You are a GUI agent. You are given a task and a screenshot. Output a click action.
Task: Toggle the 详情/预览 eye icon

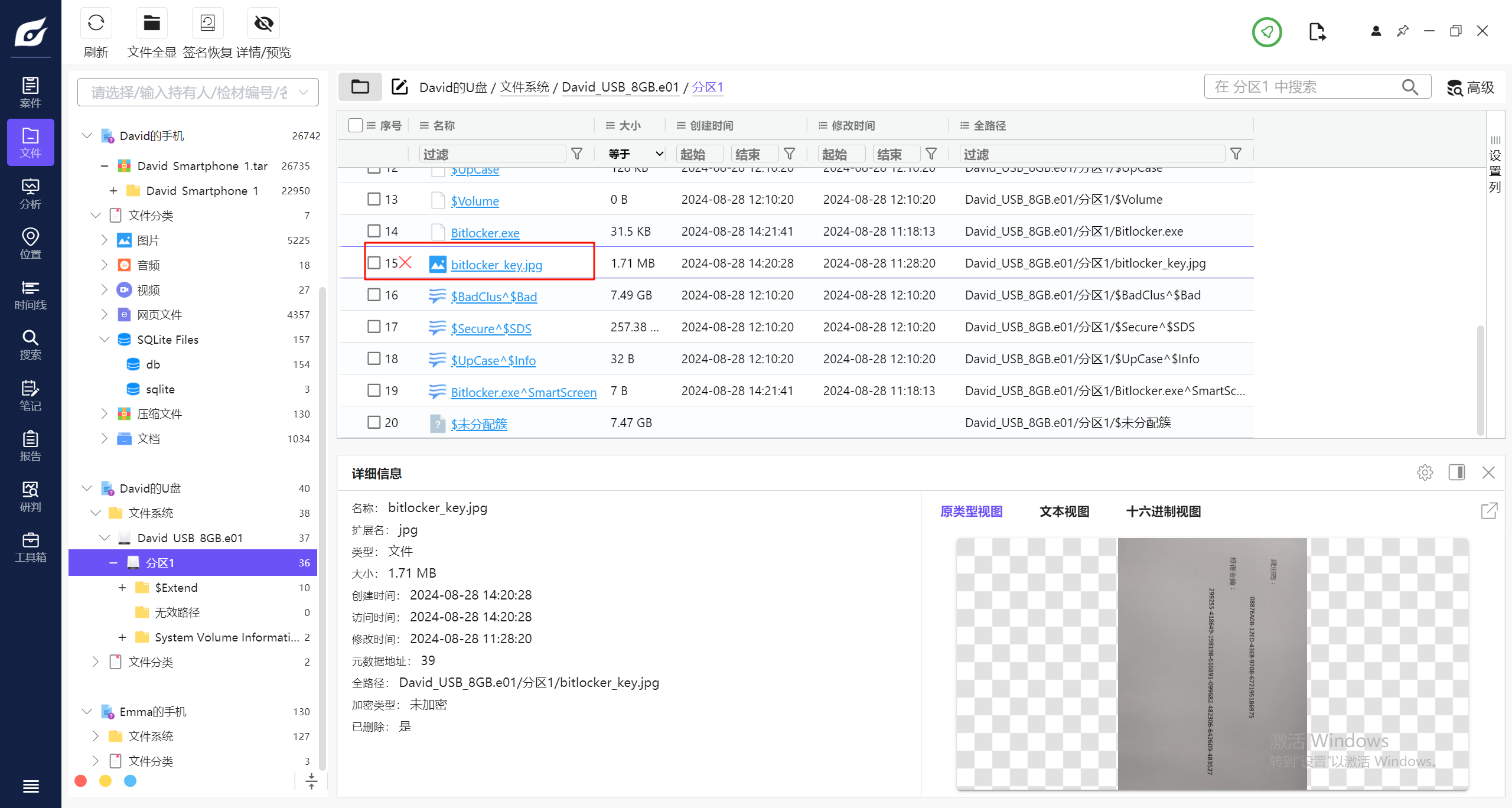tap(263, 24)
